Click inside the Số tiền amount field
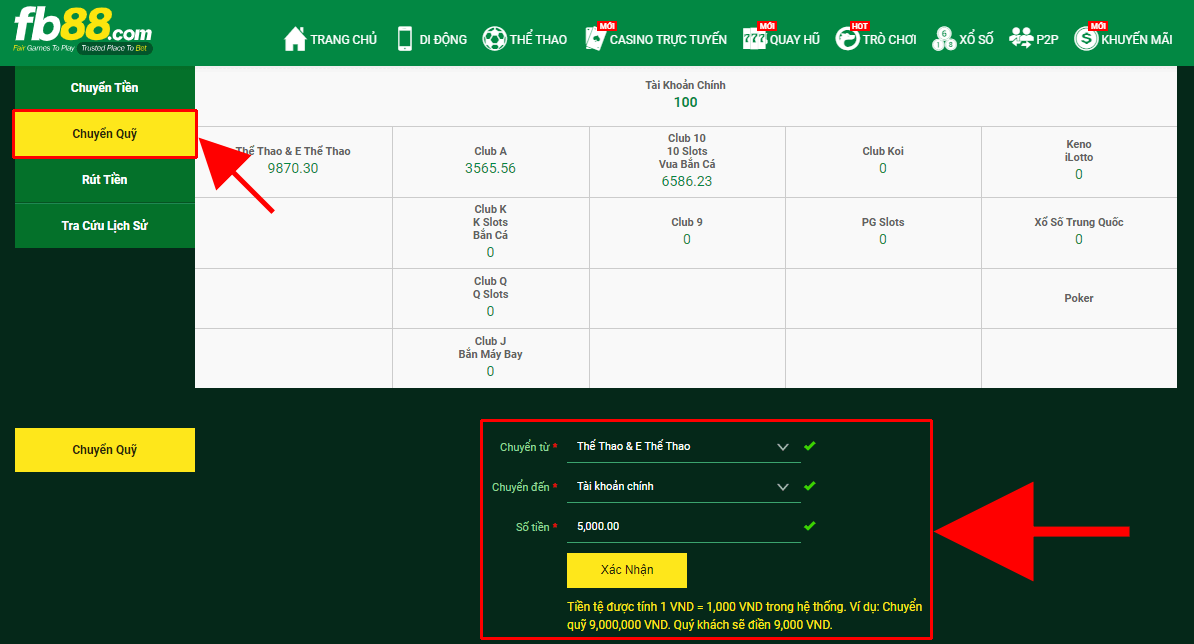1194x644 pixels. pos(683,527)
